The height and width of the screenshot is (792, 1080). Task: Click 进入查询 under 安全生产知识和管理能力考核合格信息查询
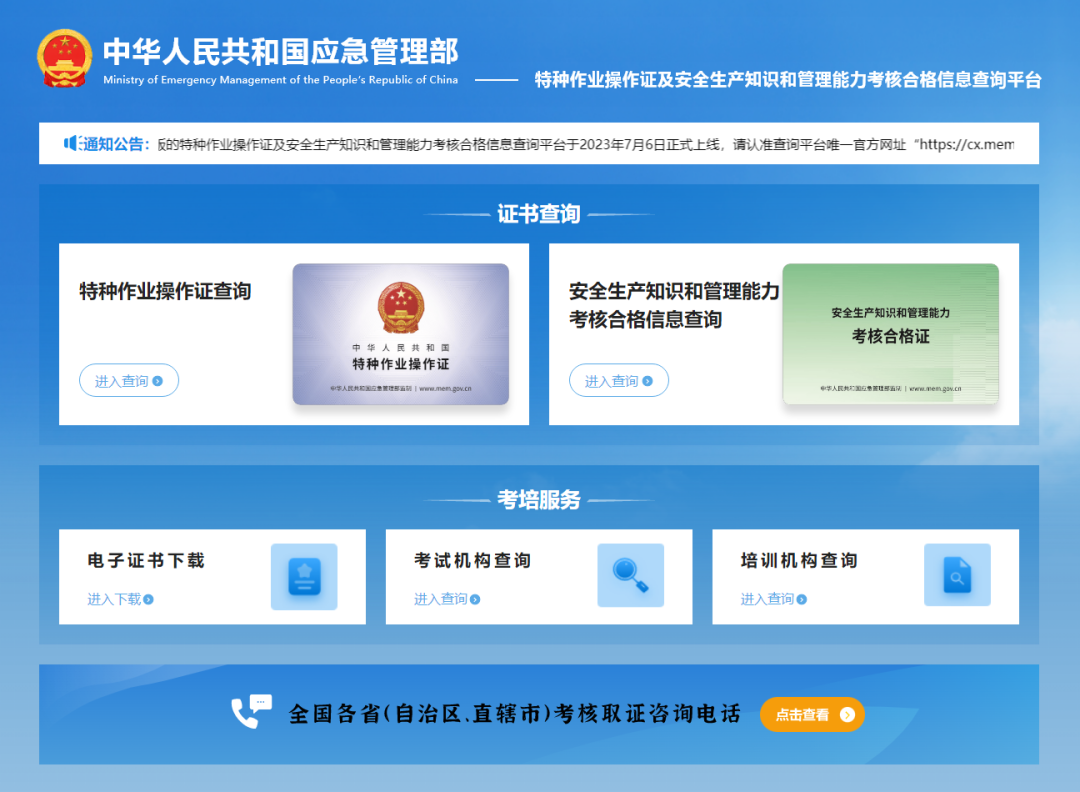click(619, 380)
